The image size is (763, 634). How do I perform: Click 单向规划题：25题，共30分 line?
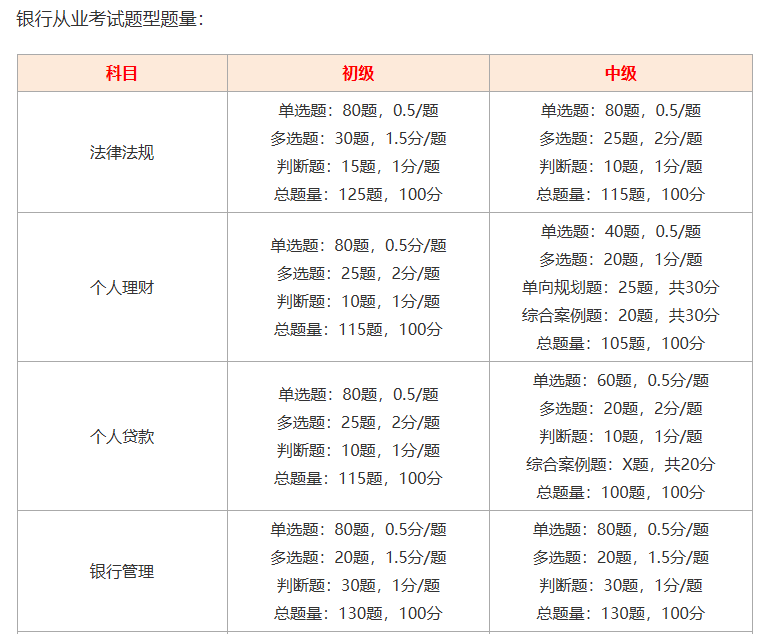(620, 288)
